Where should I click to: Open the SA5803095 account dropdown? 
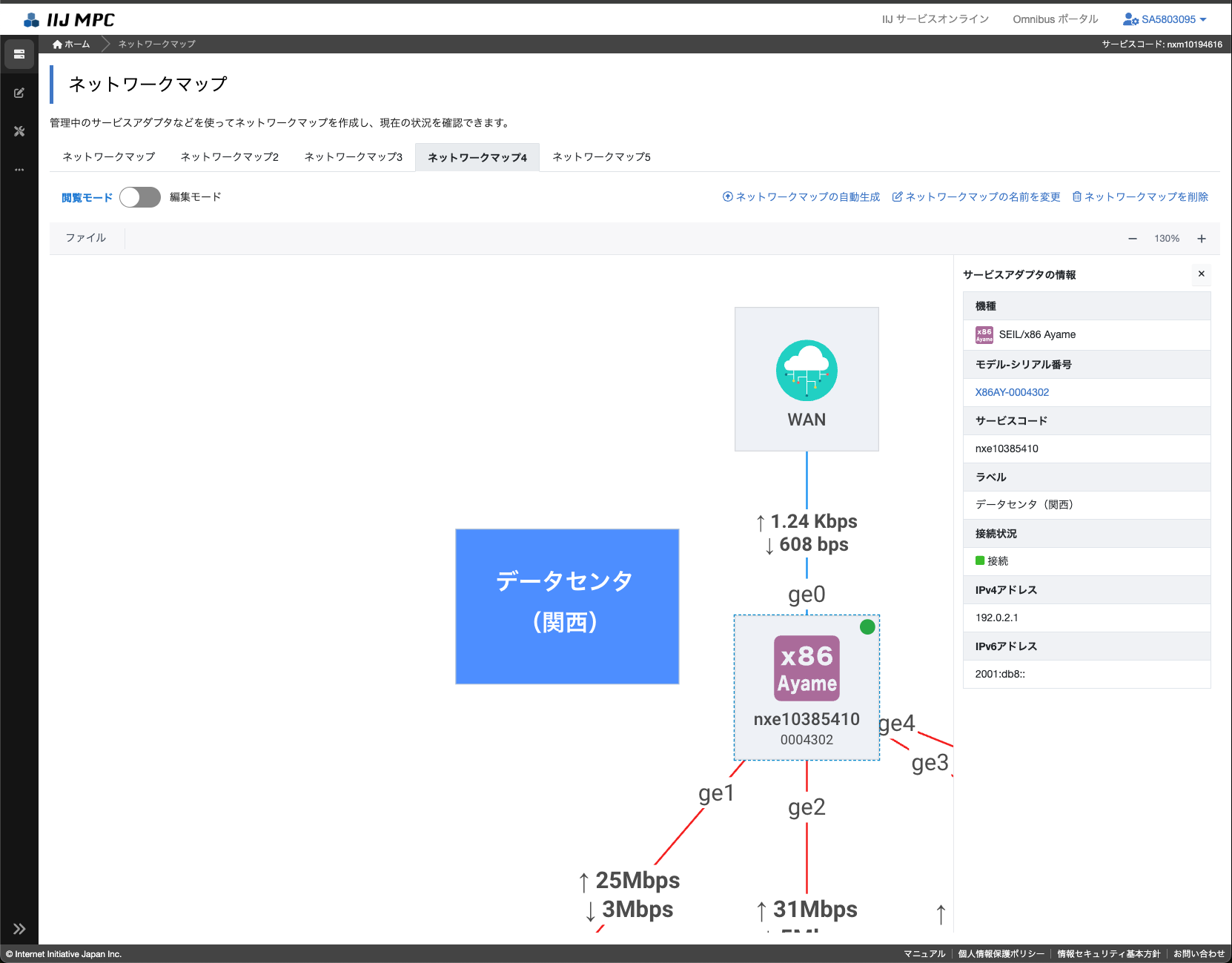1165,19
